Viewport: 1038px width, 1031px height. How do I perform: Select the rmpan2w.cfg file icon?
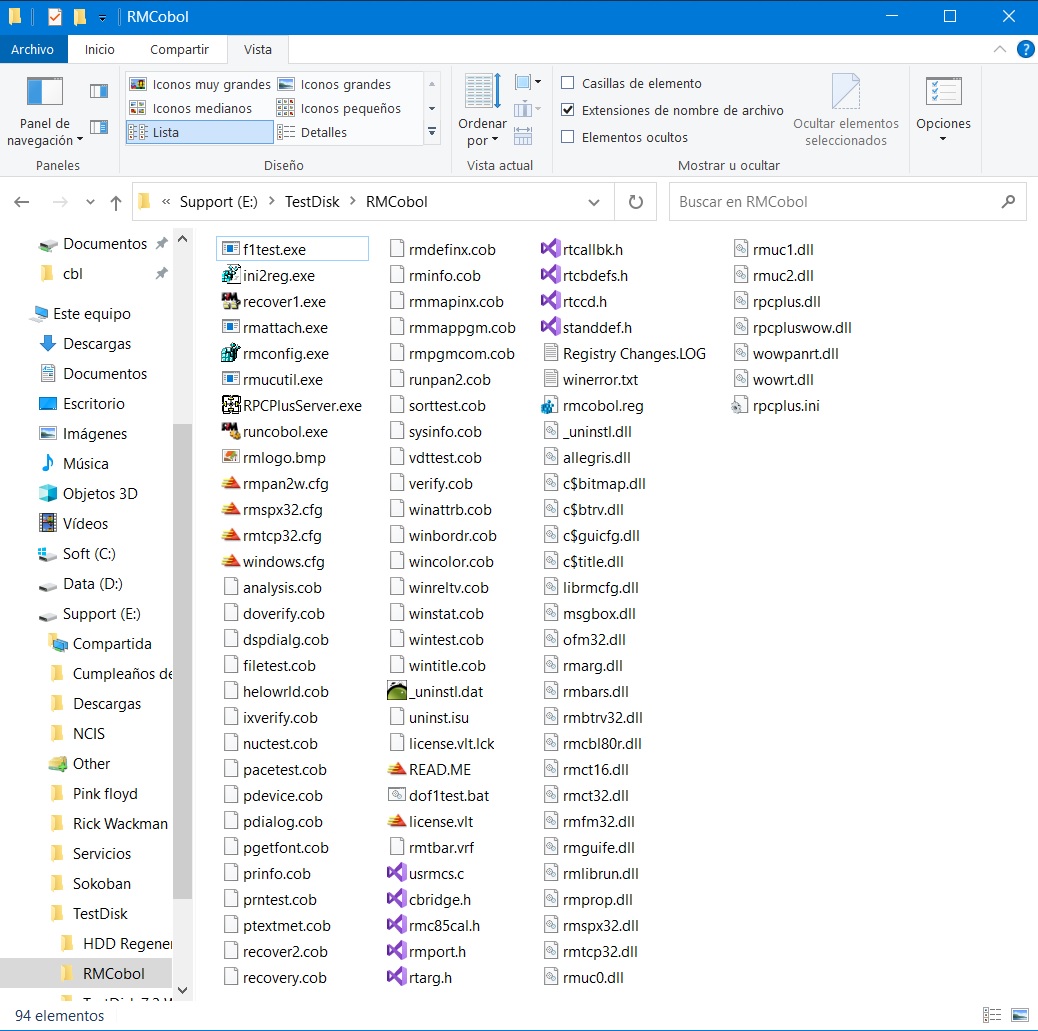click(x=230, y=483)
